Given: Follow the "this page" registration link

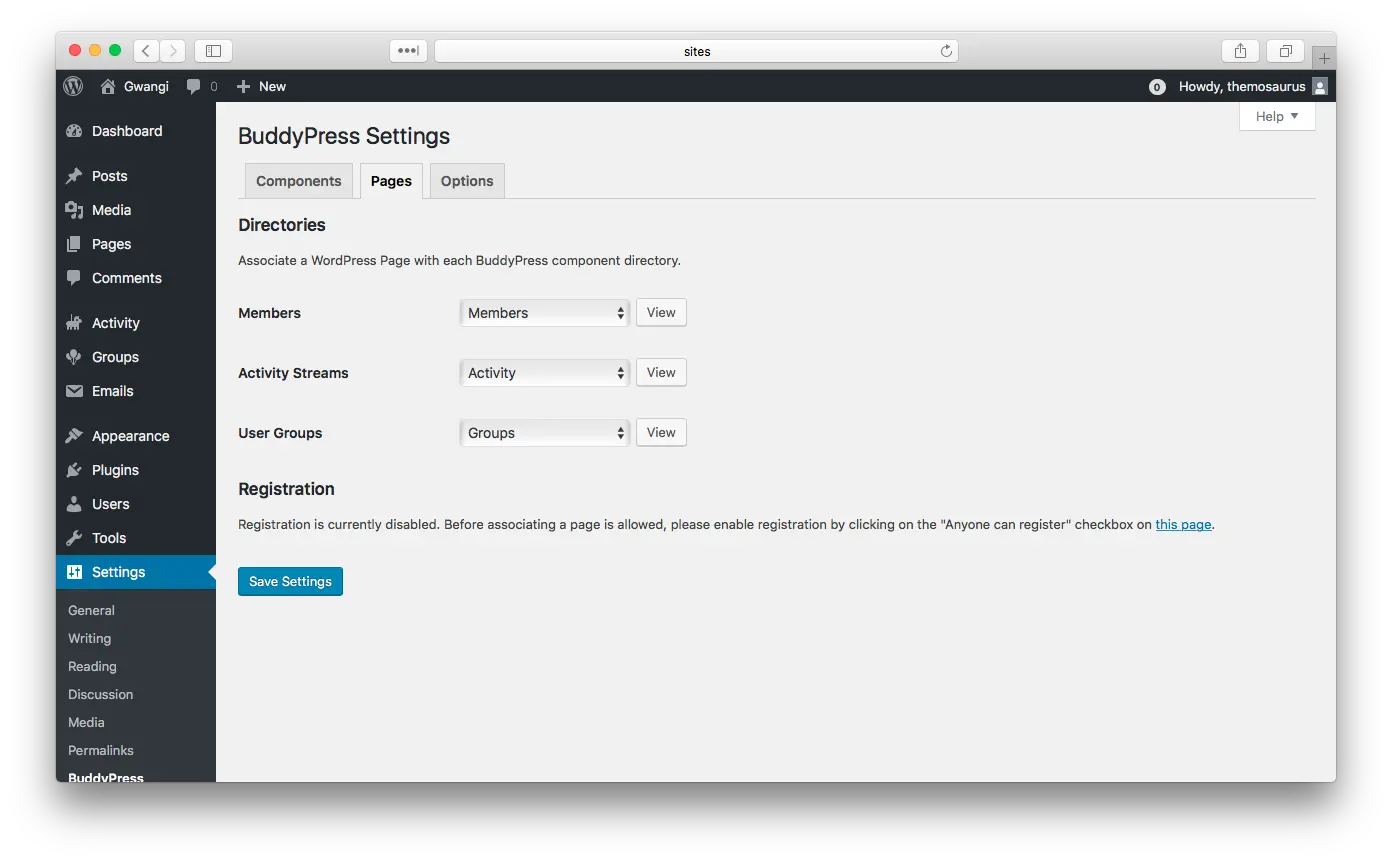Looking at the screenshot, I should pos(1183,524).
